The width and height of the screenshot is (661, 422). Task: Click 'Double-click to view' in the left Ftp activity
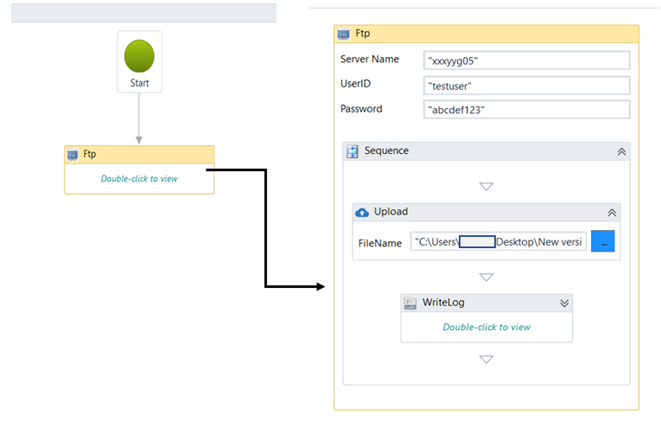139,179
